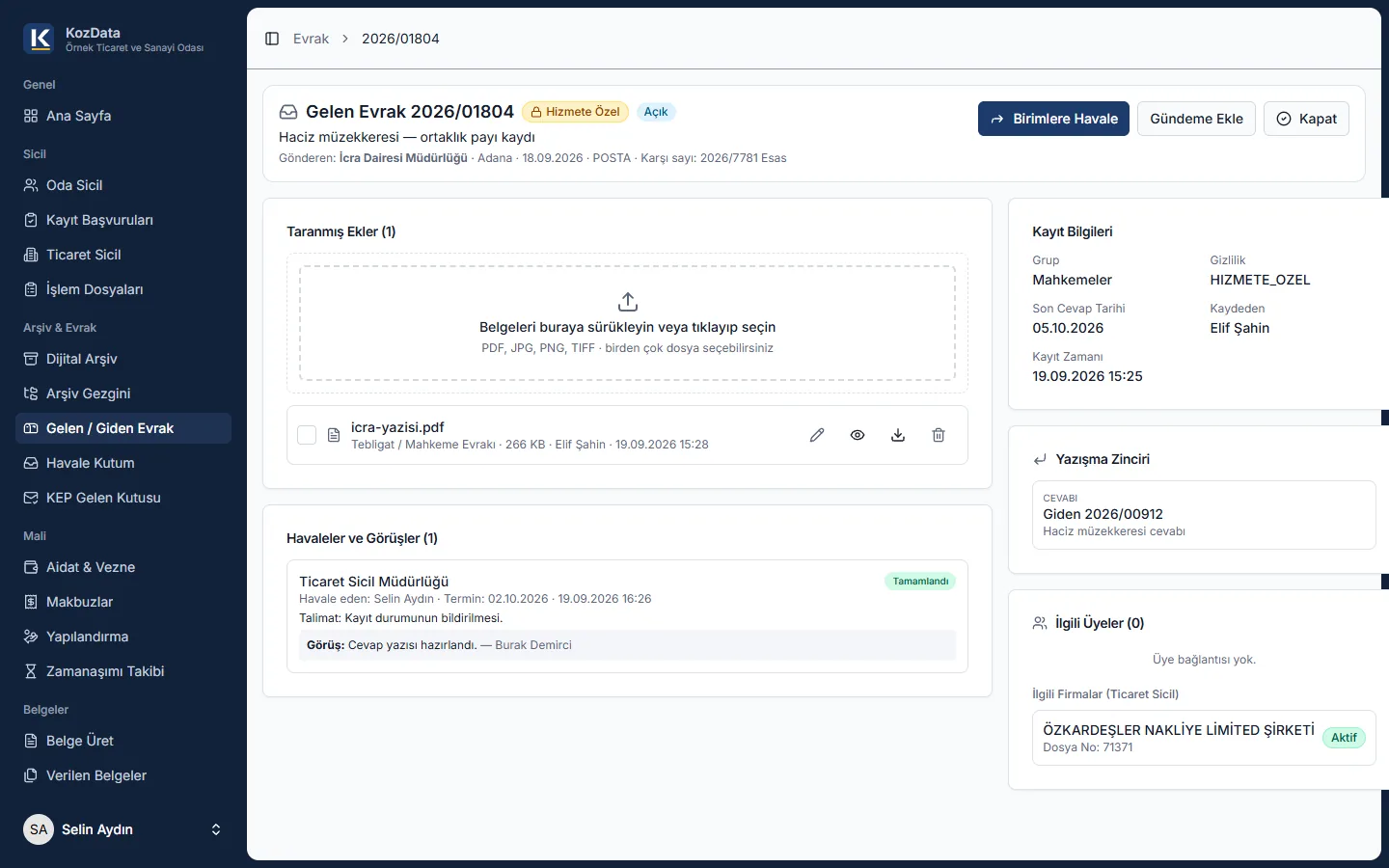Screen dimensions: 1389x868
Task: Open Kayıt Başvuruları page
Action: coord(123,220)
